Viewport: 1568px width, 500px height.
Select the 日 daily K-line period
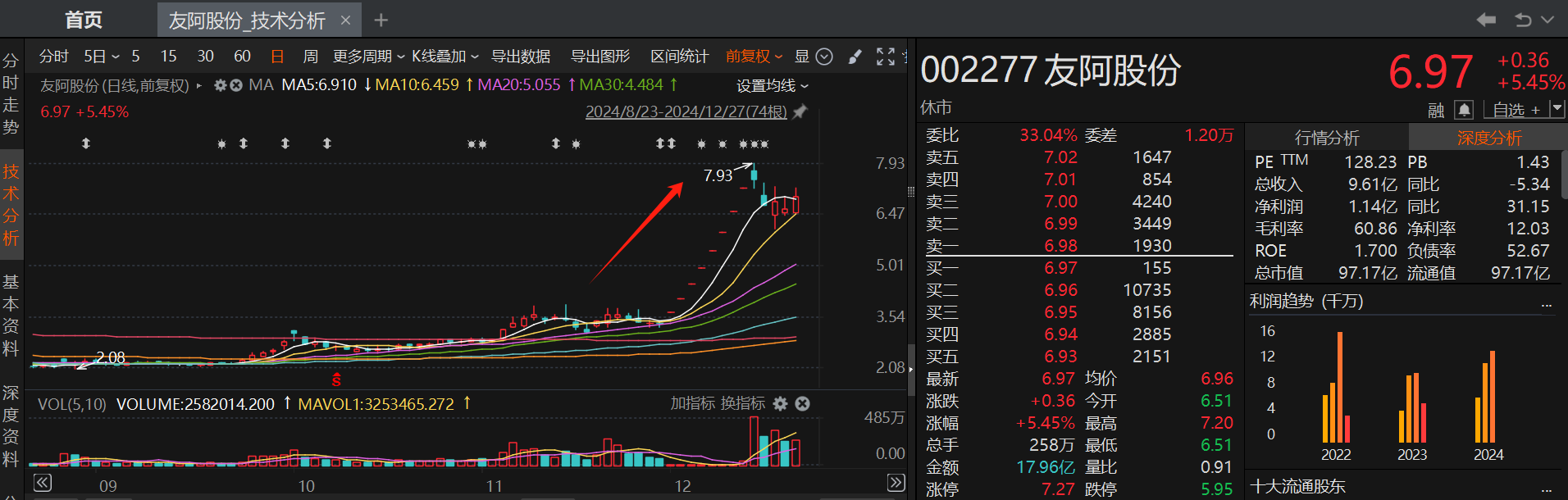point(277,57)
